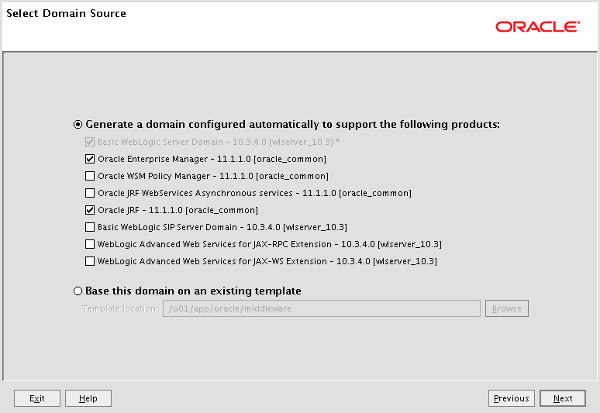600x413 pixels.
Task: Click the Exit button
Action: 37,398
